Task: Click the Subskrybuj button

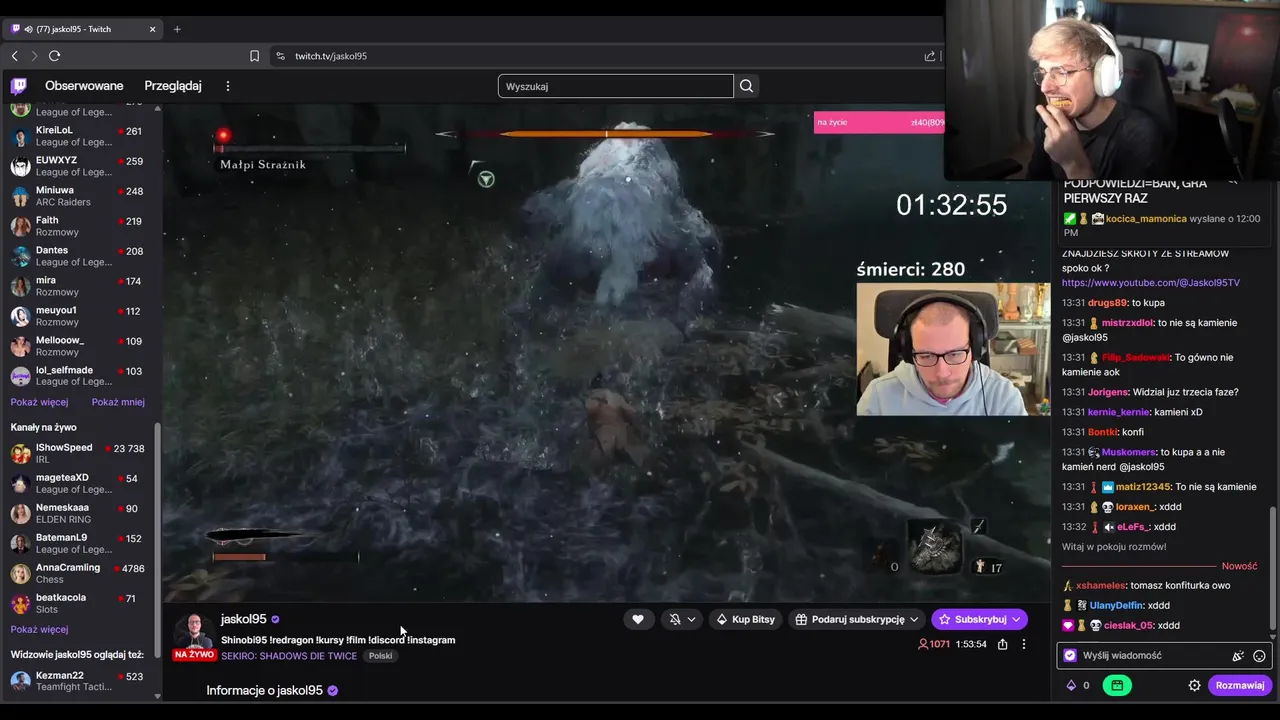Action: (x=979, y=619)
